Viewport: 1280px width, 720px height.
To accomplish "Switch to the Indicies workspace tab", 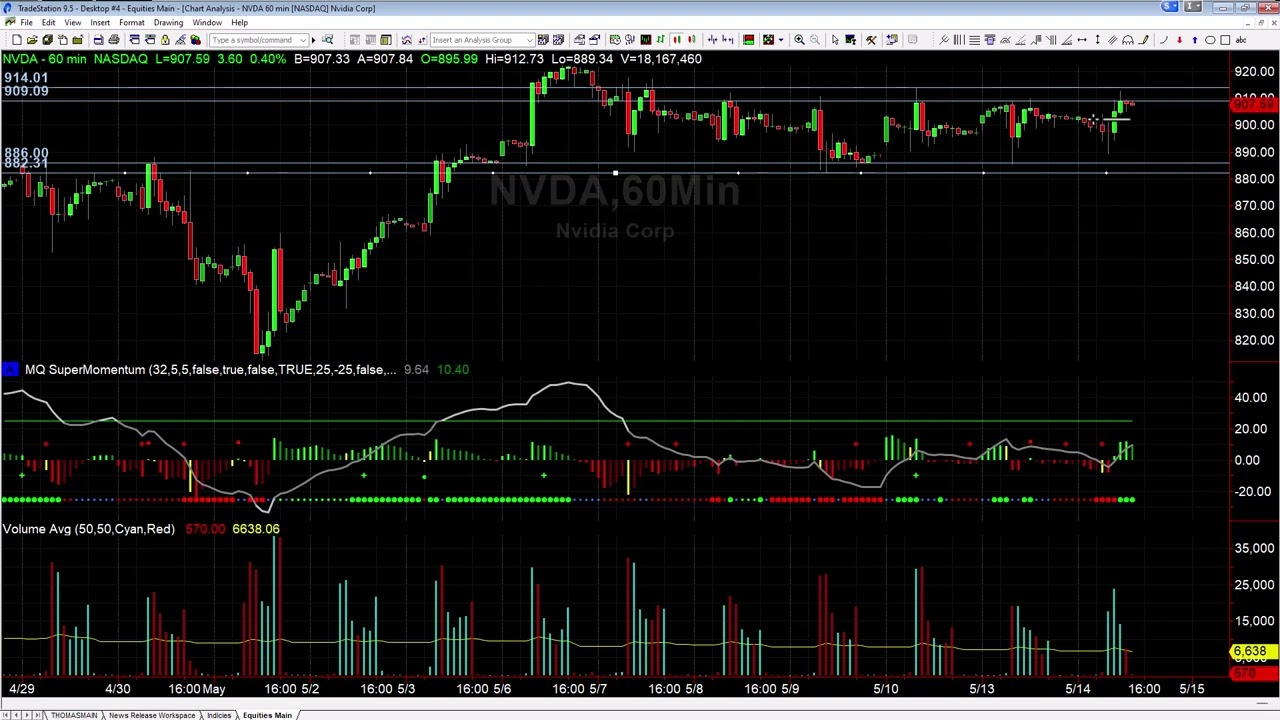I will click(x=218, y=715).
